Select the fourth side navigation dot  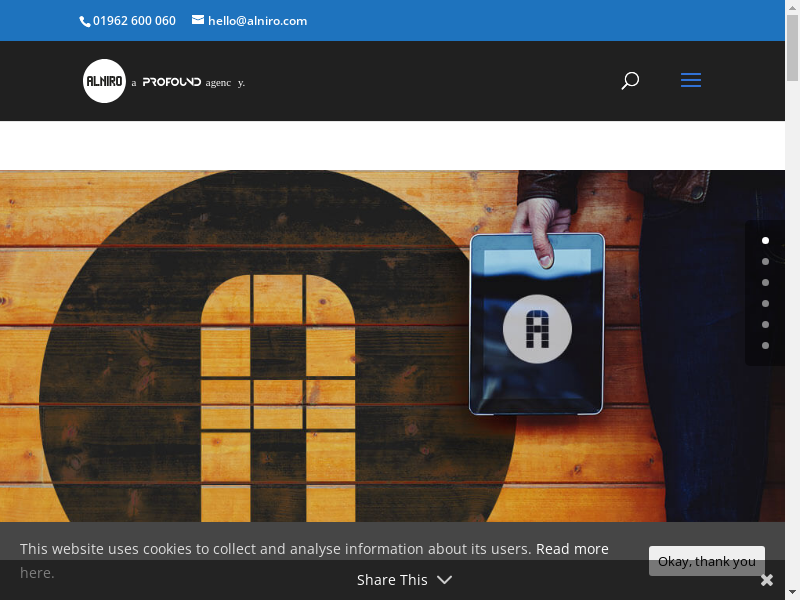(765, 303)
